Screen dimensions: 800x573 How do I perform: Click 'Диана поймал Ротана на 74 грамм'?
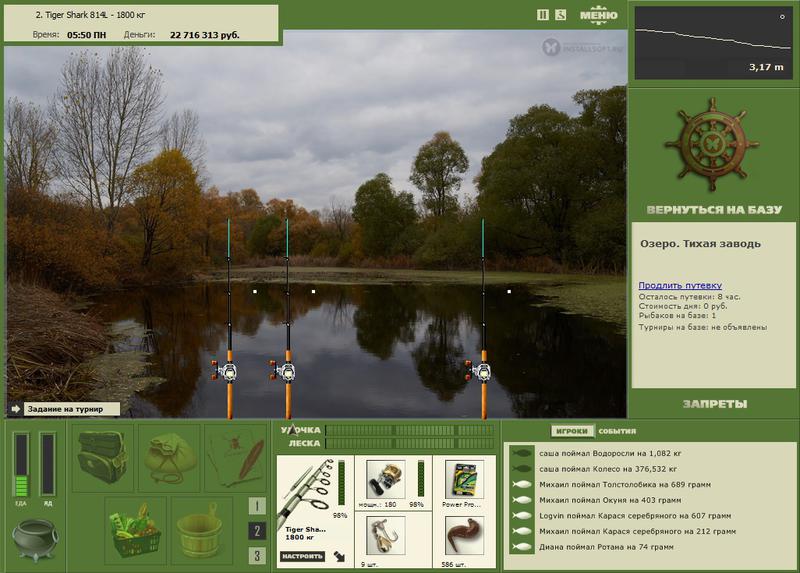click(x=607, y=547)
